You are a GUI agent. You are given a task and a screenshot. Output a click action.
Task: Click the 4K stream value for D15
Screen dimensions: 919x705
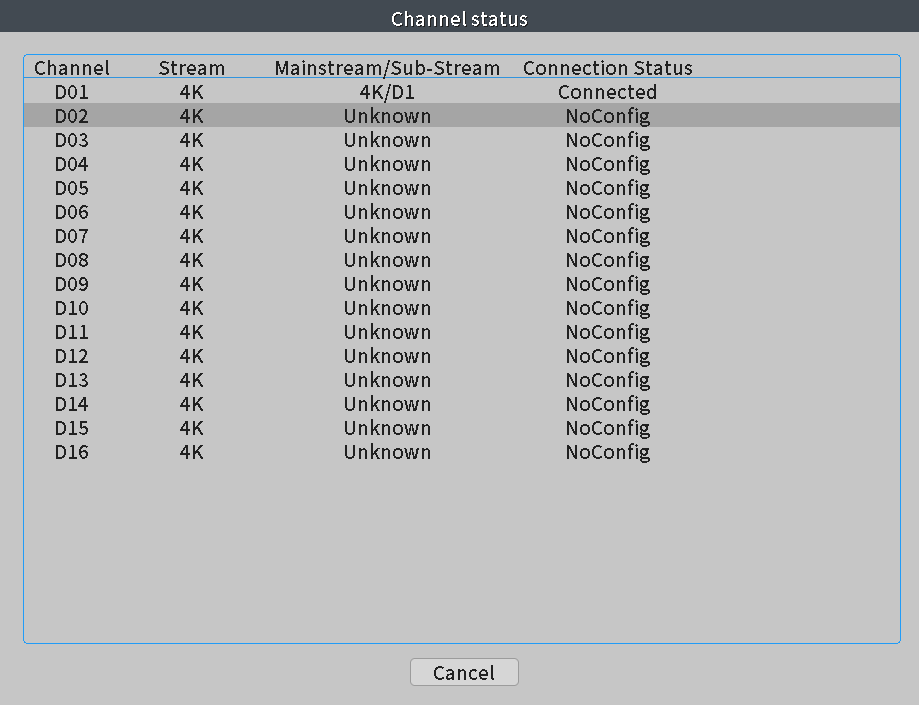192,428
